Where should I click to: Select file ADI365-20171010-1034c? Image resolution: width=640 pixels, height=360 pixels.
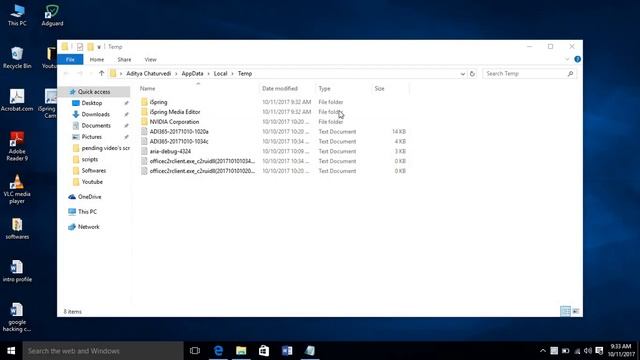tap(179, 141)
